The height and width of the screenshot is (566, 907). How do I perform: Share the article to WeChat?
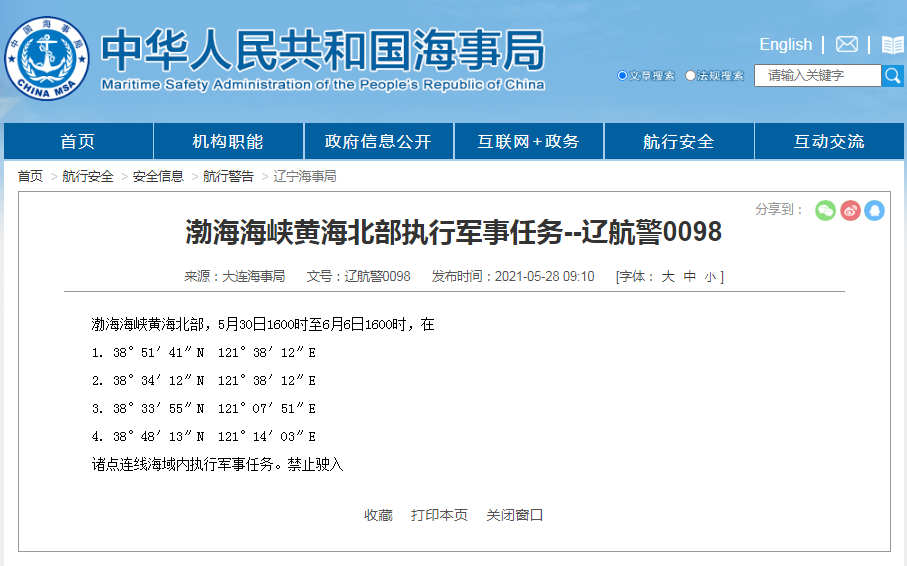pyautogui.click(x=825, y=210)
